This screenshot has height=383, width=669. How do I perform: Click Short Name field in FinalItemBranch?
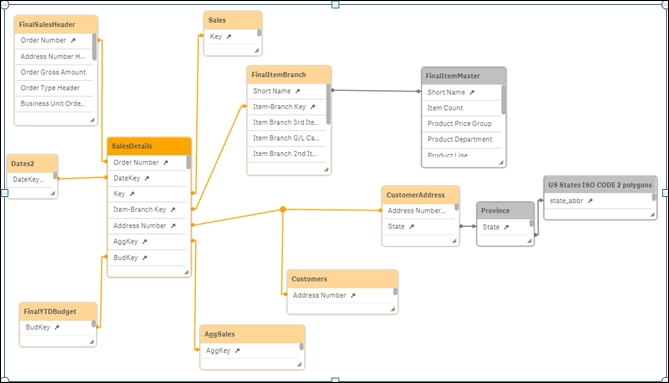coord(287,91)
